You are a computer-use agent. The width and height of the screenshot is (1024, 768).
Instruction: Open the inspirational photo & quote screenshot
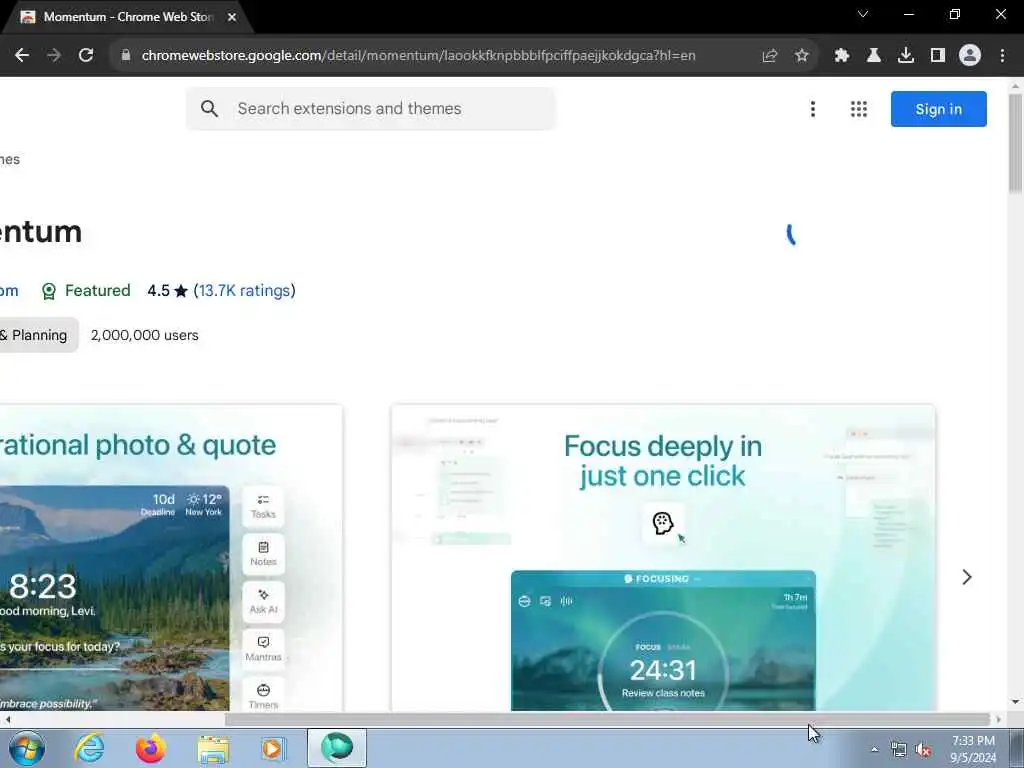(171, 558)
